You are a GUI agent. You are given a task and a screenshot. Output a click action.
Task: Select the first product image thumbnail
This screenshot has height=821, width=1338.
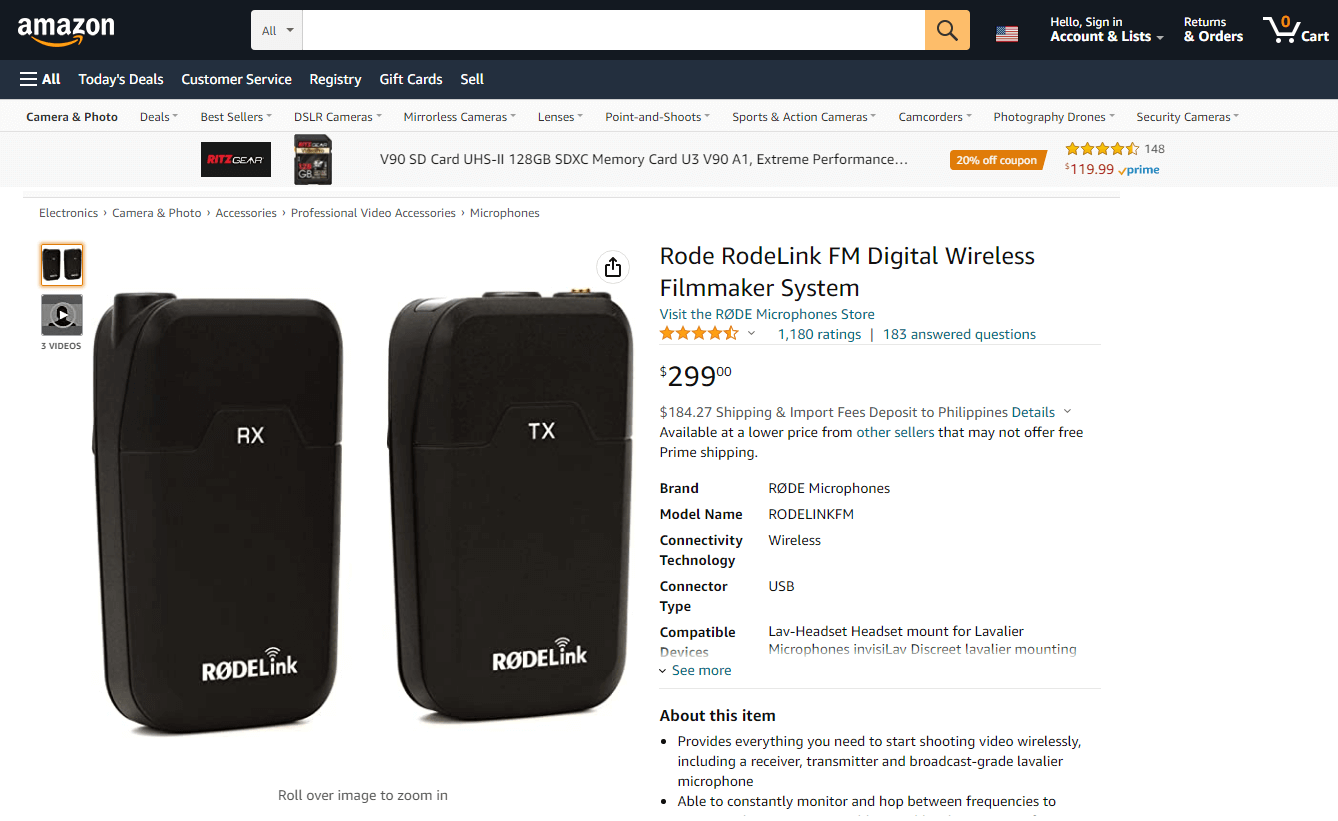(62, 265)
